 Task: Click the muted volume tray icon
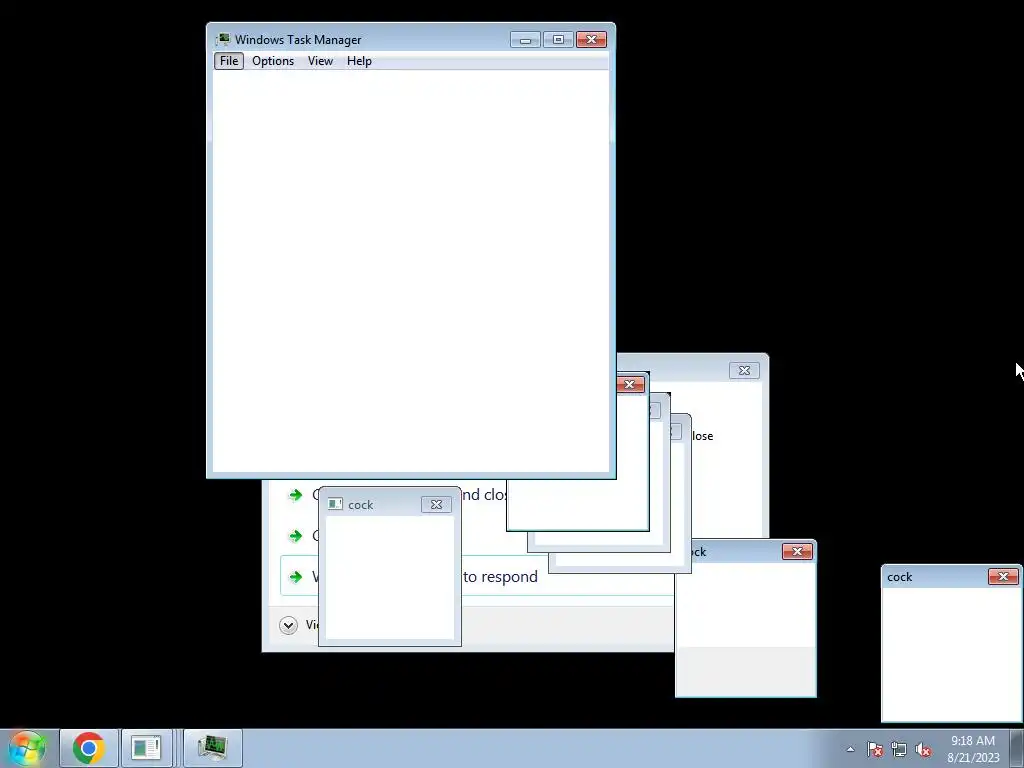tap(923, 749)
